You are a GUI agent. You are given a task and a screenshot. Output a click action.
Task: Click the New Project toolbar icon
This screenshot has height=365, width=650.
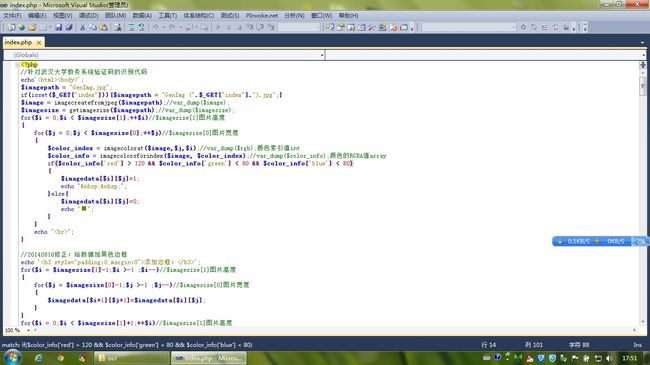(11, 27)
